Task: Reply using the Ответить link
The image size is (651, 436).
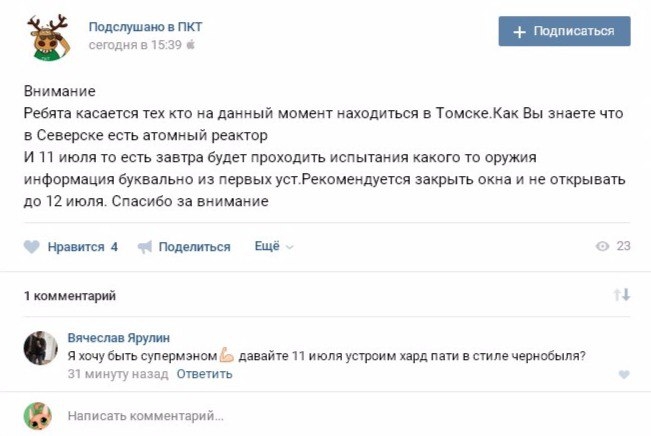Action: [204, 374]
